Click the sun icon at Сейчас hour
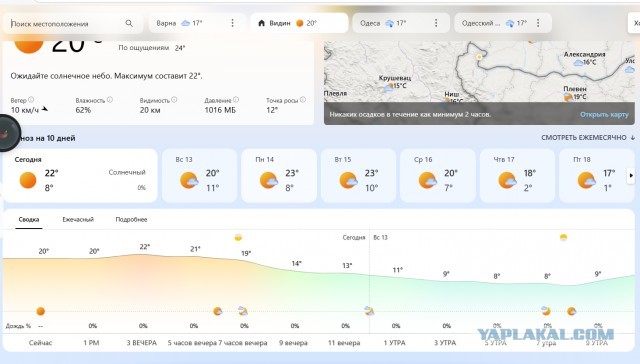640x364 pixels. [40, 311]
